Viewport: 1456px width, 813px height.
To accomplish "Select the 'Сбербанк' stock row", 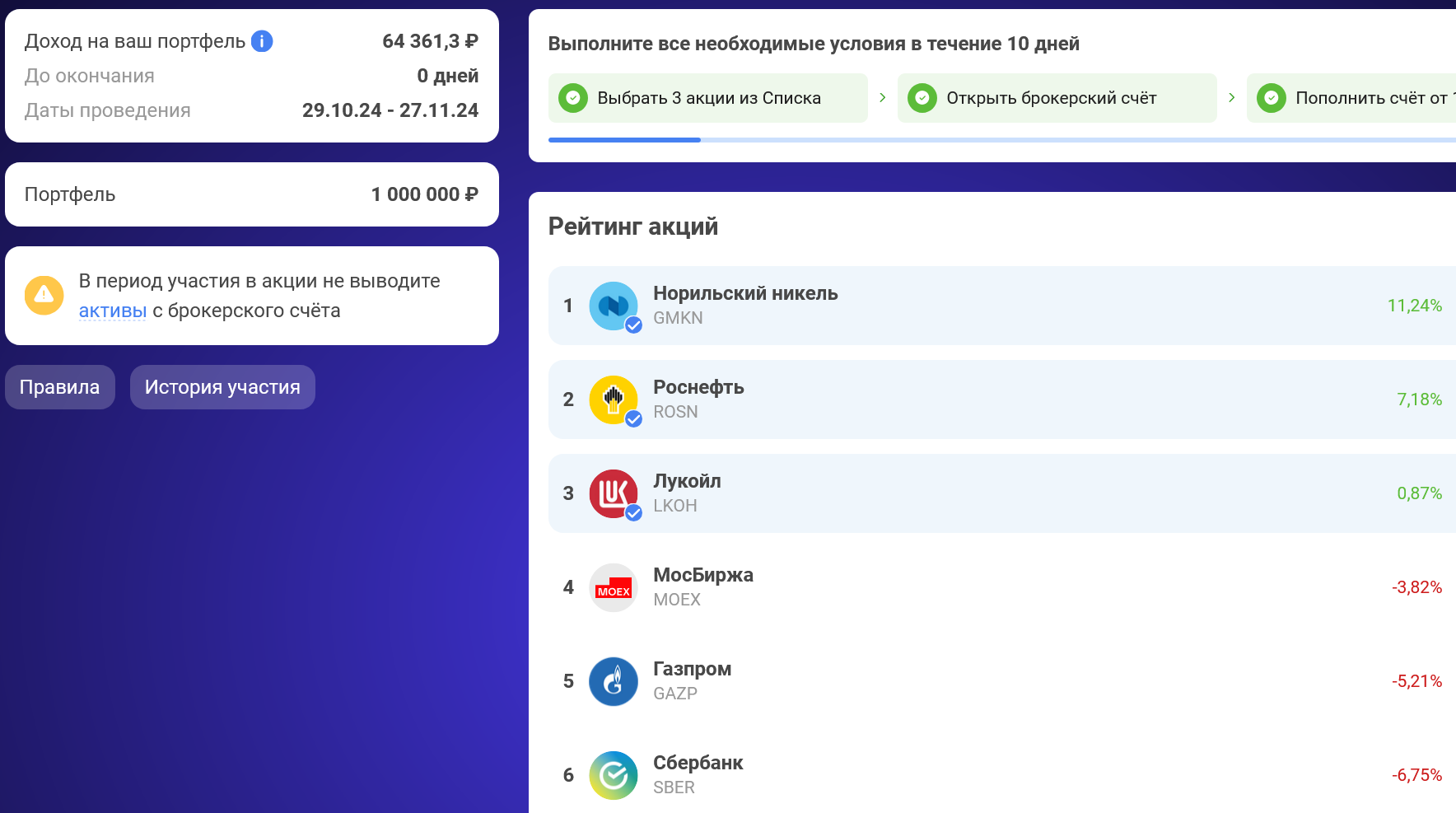I will click(1002, 775).
